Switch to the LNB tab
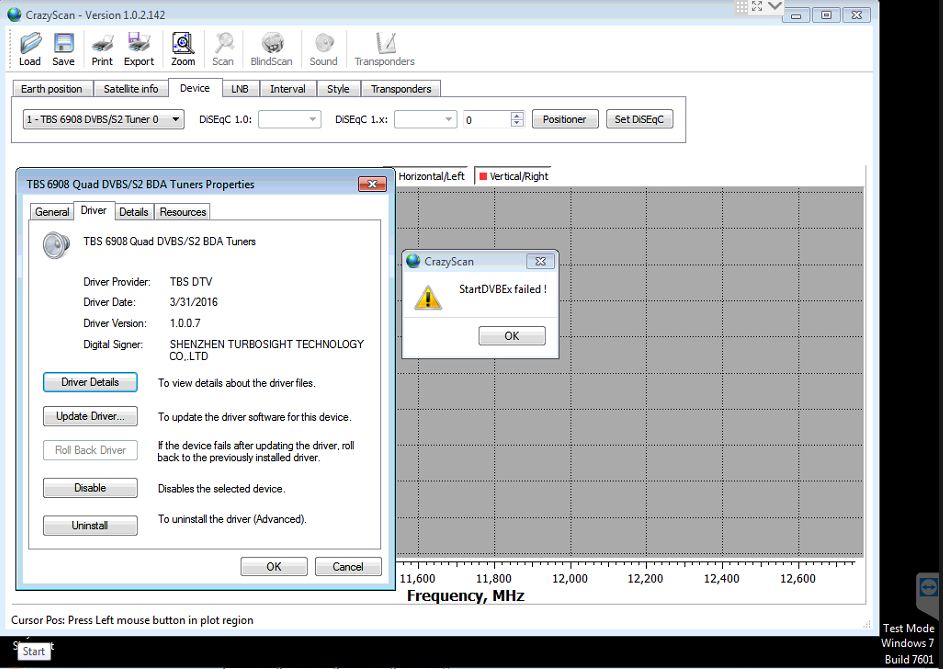 point(240,88)
